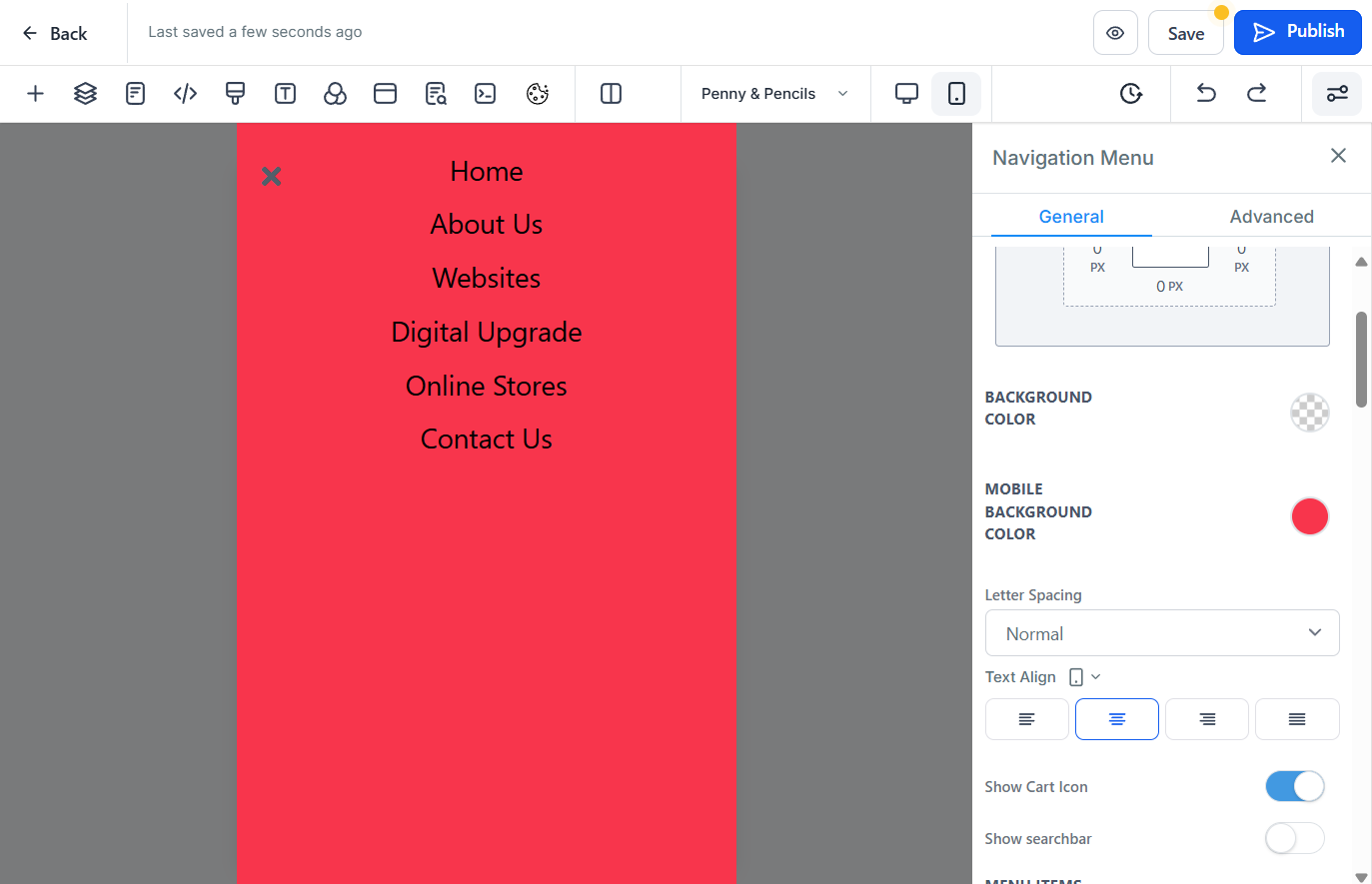Open the typography T icon
Image resolution: width=1372 pixels, height=884 pixels.
click(x=285, y=94)
